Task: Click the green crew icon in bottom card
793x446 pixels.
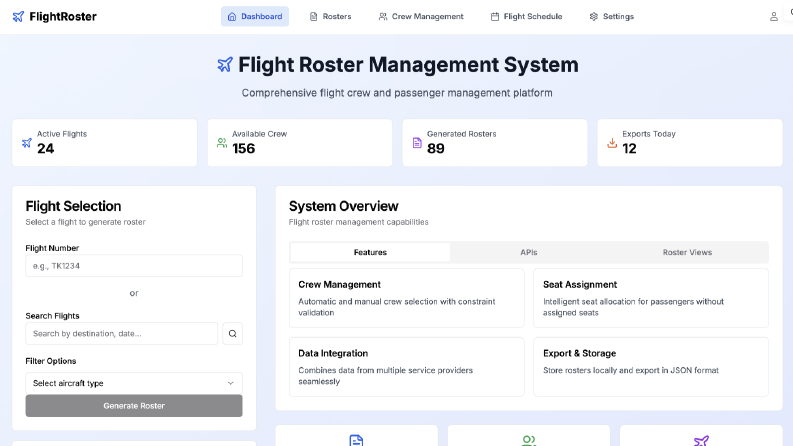Action: point(528,440)
